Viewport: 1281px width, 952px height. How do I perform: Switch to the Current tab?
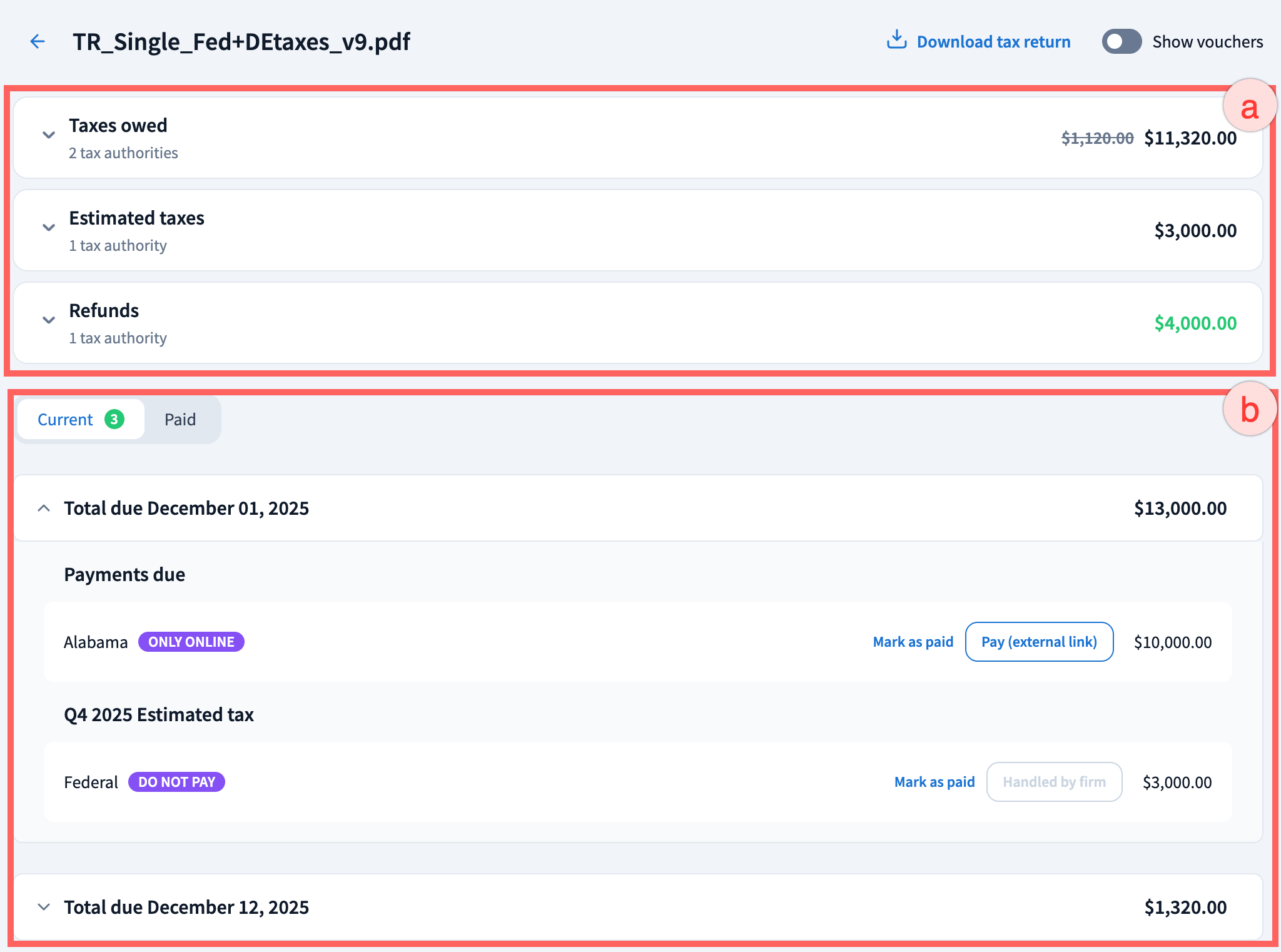point(81,419)
